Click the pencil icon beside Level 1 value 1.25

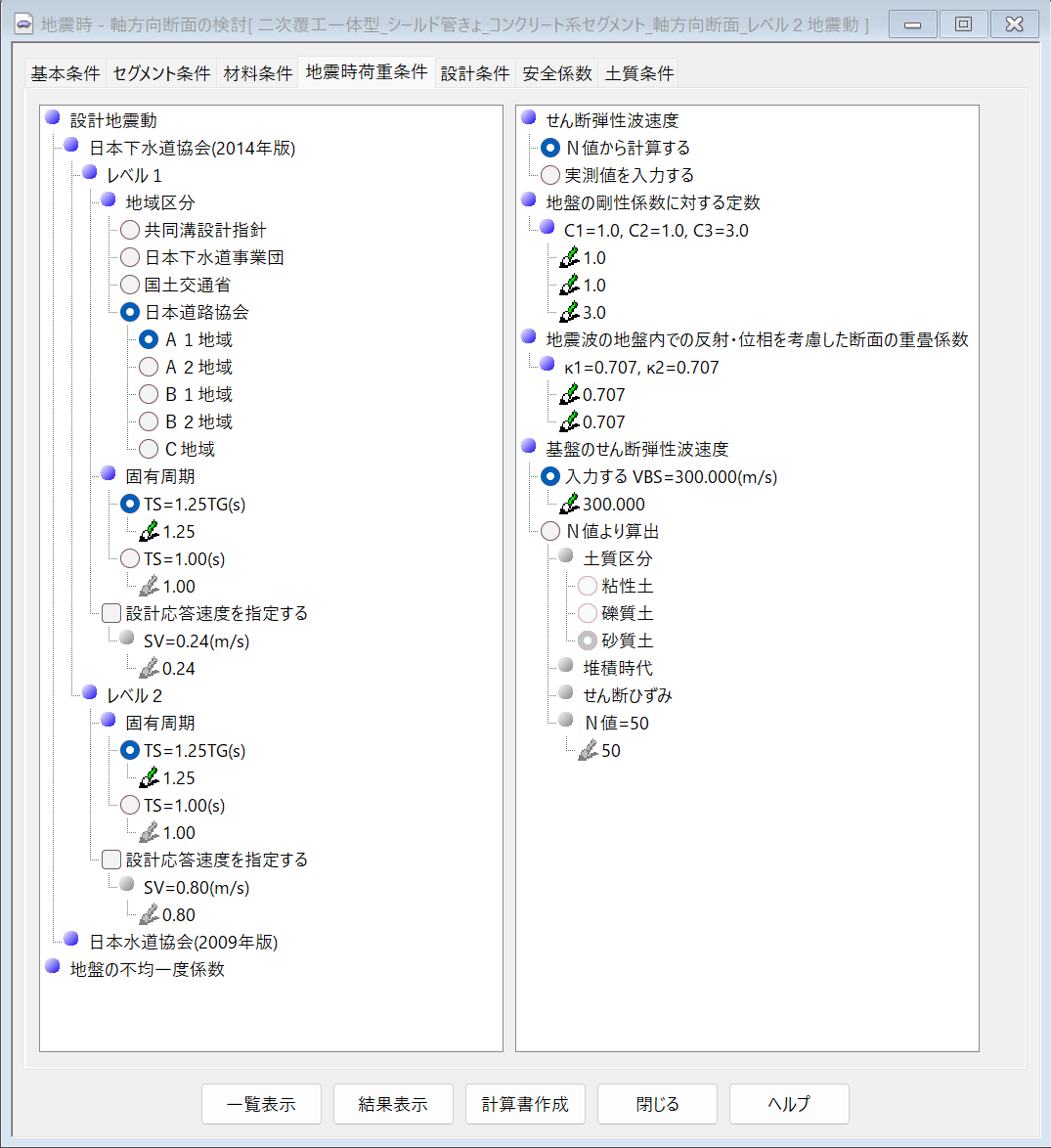pyautogui.click(x=149, y=532)
